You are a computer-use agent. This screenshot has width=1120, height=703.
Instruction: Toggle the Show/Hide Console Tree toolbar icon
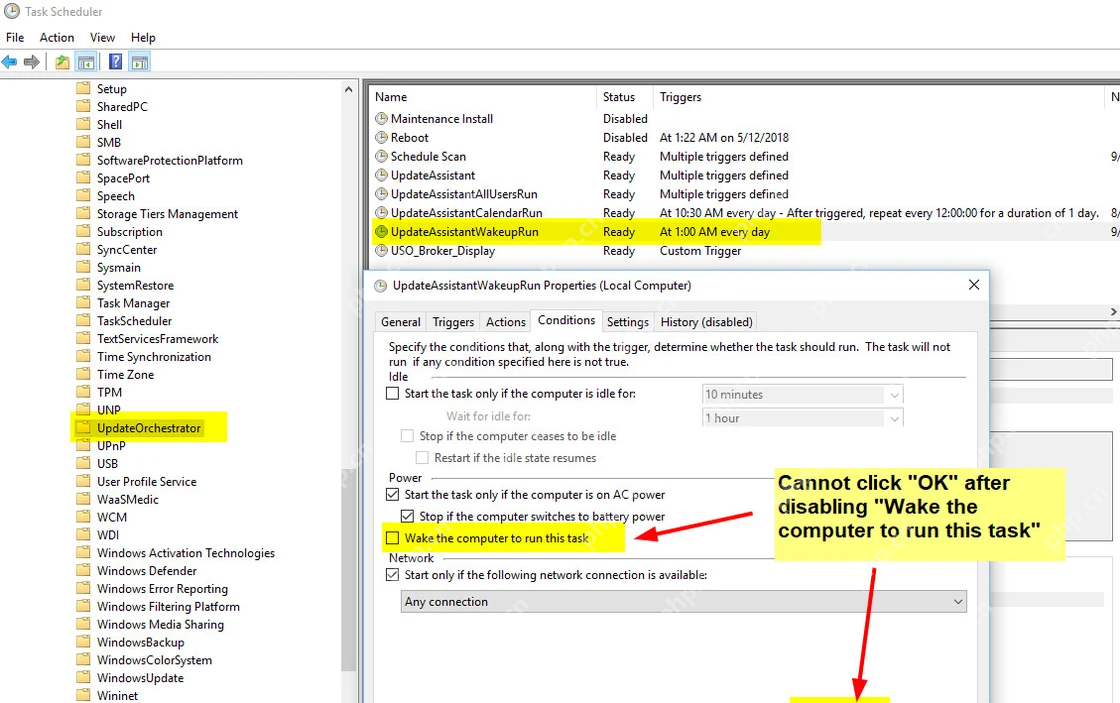point(86,62)
